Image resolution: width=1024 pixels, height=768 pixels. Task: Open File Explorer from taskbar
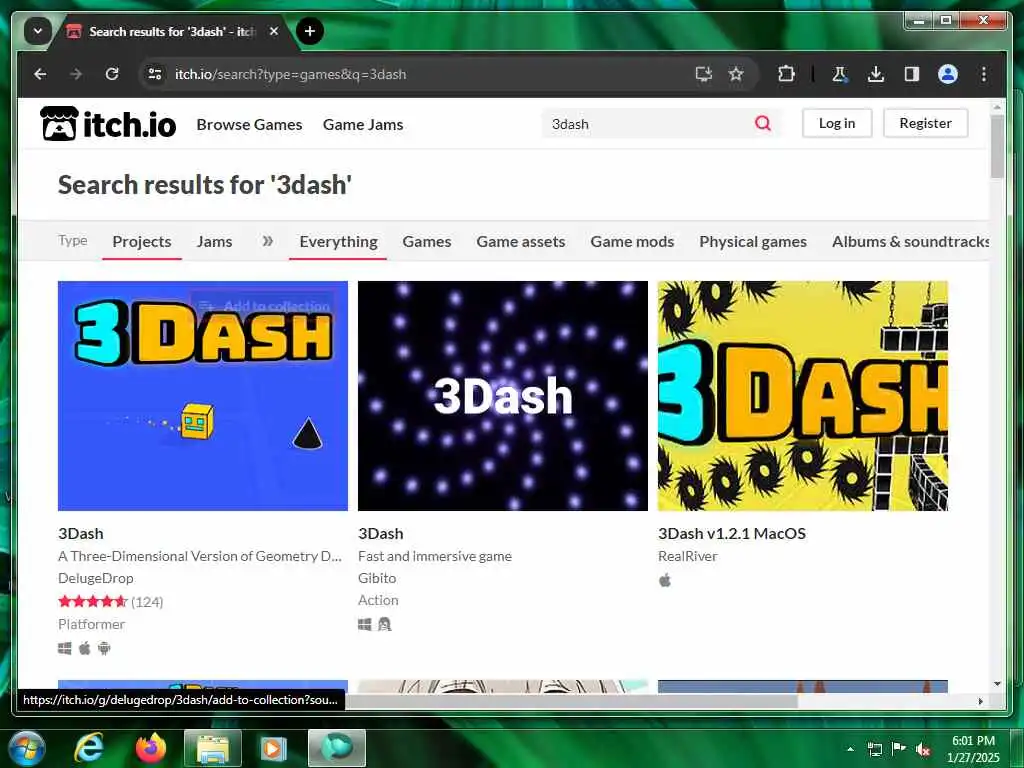pyautogui.click(x=213, y=748)
